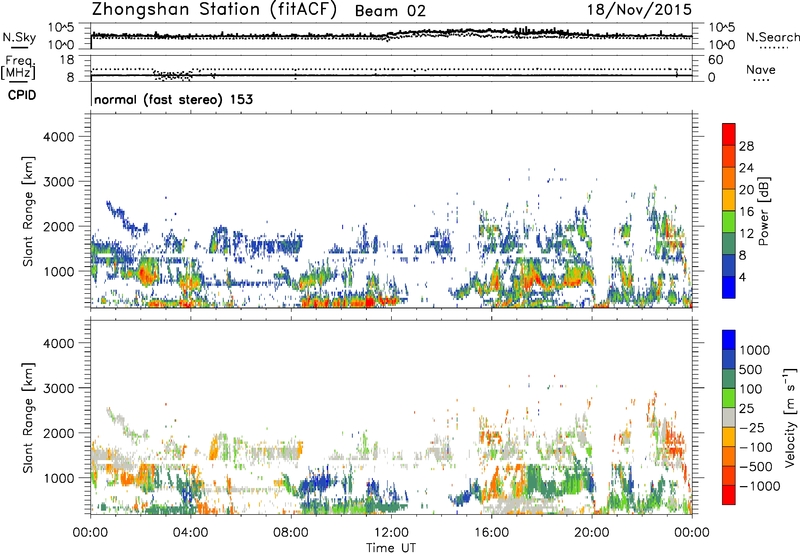Pick the gray Velocity colorbar segment
This screenshot has width=800, height=554.
[x=729, y=418]
